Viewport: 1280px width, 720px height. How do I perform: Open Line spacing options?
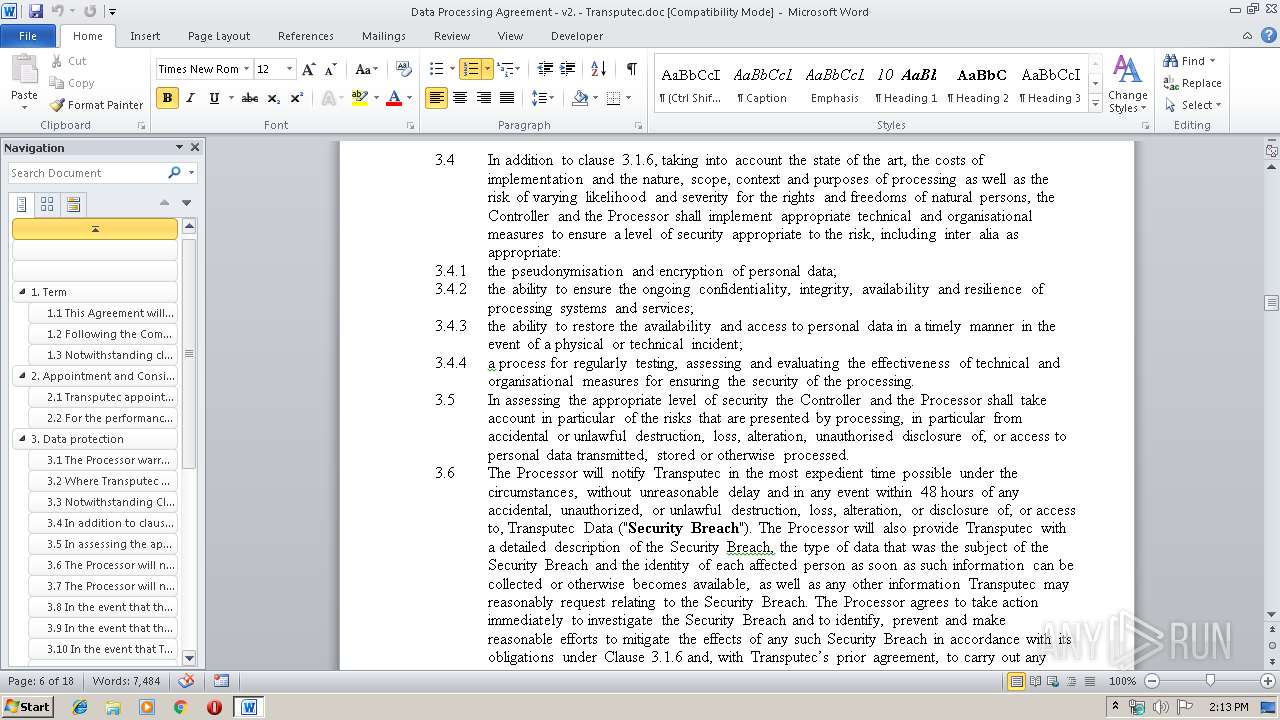(x=542, y=98)
